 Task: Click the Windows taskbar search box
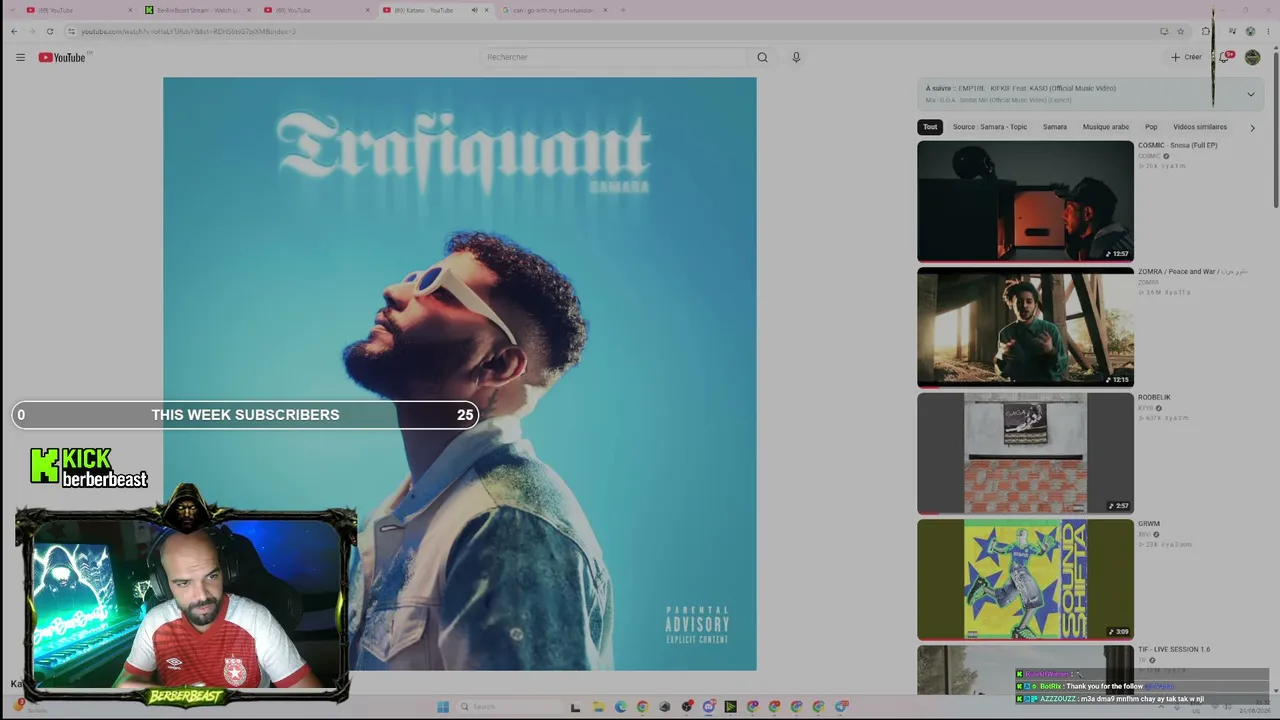coord(512,707)
